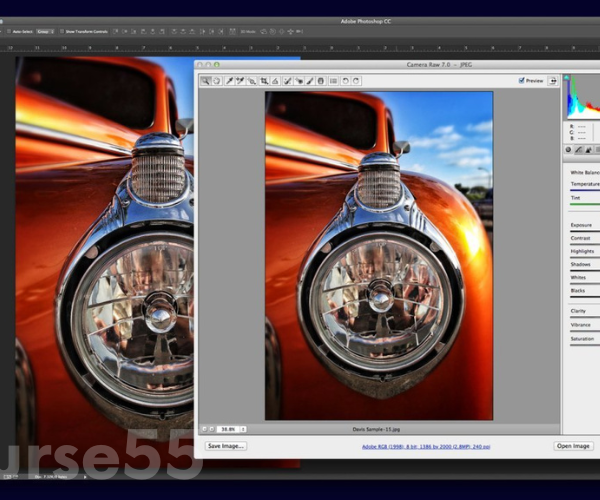Open the Auto-Select Group dropdown
Image resolution: width=600 pixels, height=500 pixels.
click(x=45, y=31)
